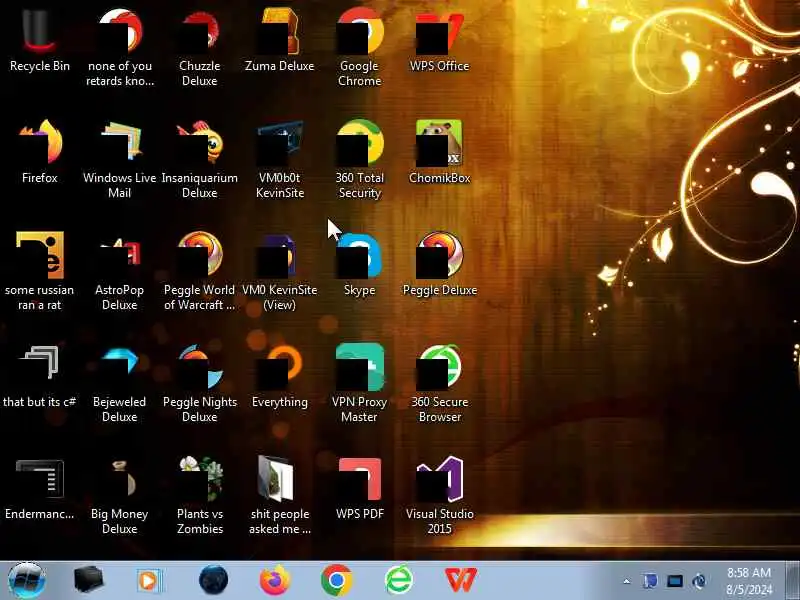800x600 pixels.
Task: Open the taskbar clock showing 8:58 AM
Action: point(749,581)
